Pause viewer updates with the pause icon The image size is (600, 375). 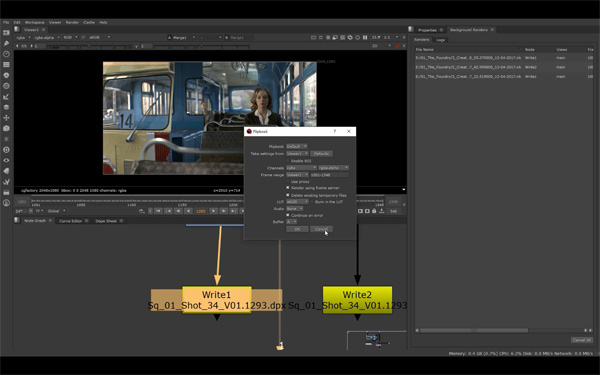[x=365, y=38]
